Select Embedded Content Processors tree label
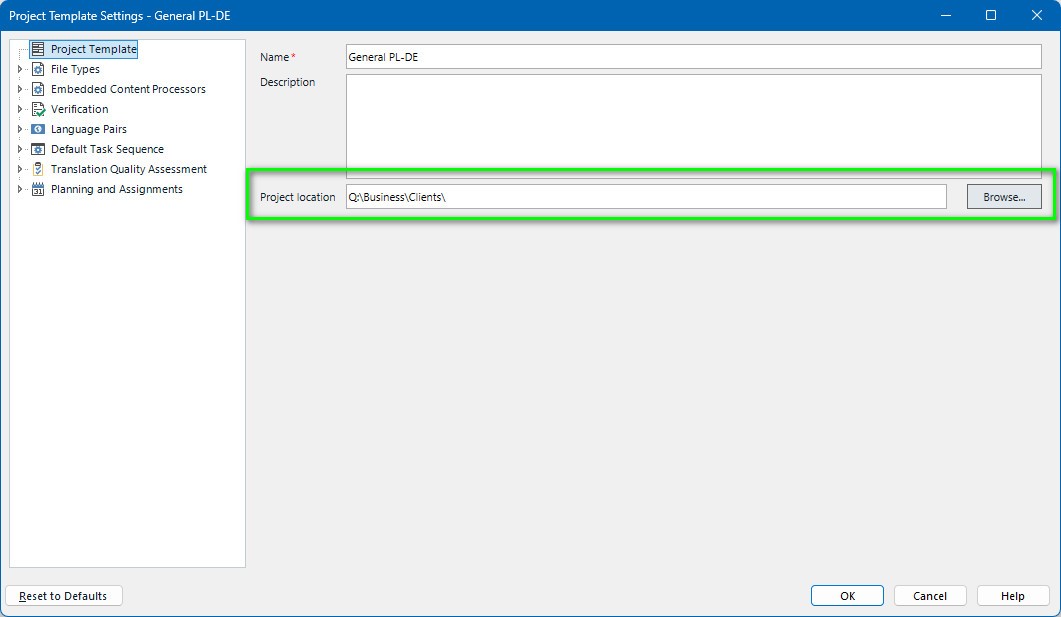 (128, 89)
